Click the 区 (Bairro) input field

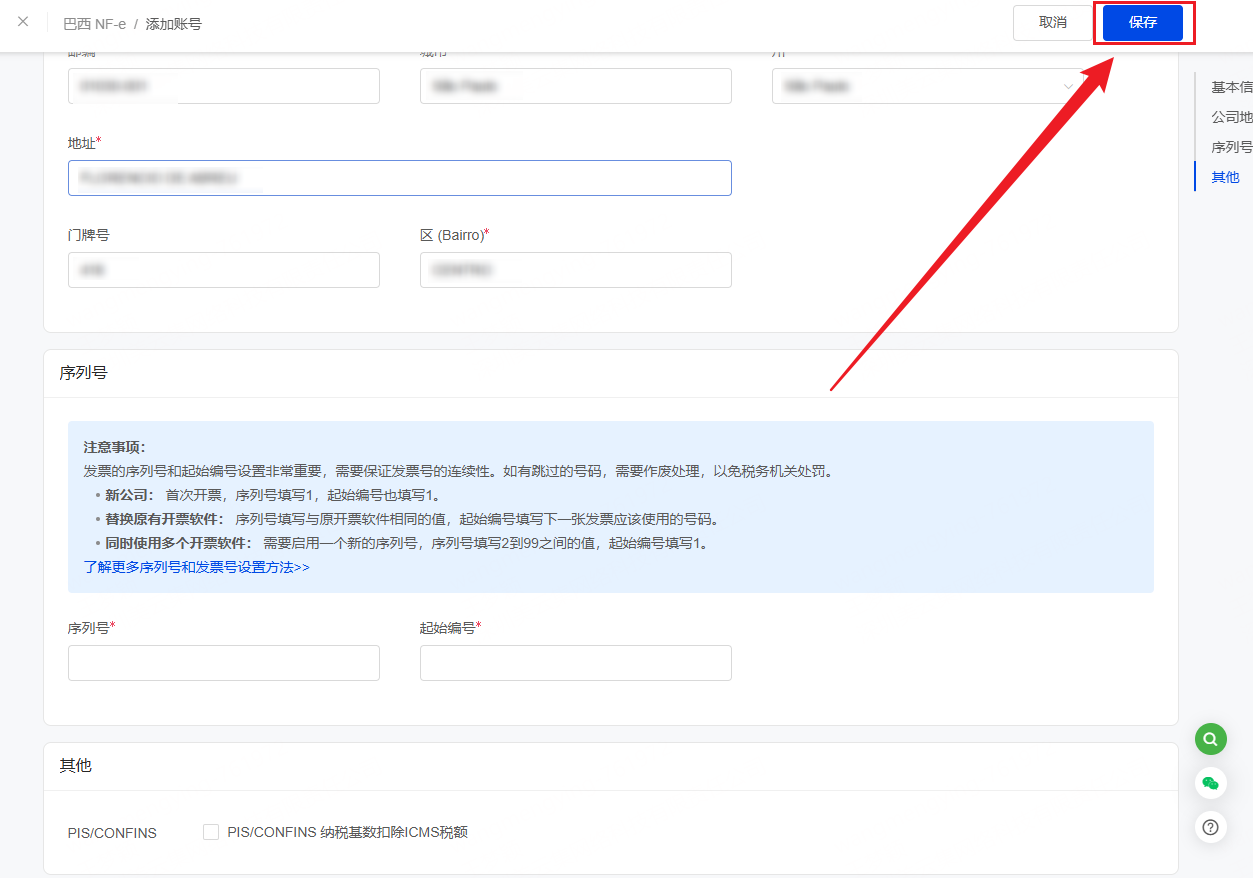576,270
